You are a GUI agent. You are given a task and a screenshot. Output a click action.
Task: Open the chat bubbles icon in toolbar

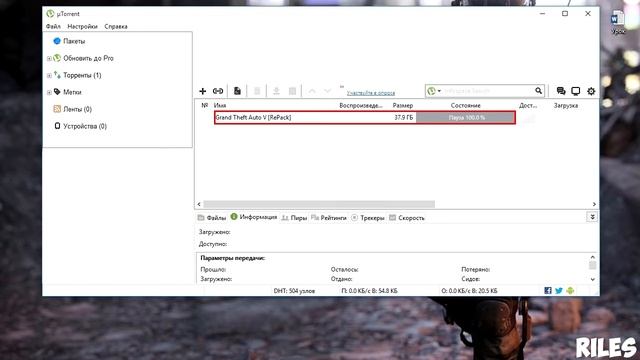click(x=561, y=91)
